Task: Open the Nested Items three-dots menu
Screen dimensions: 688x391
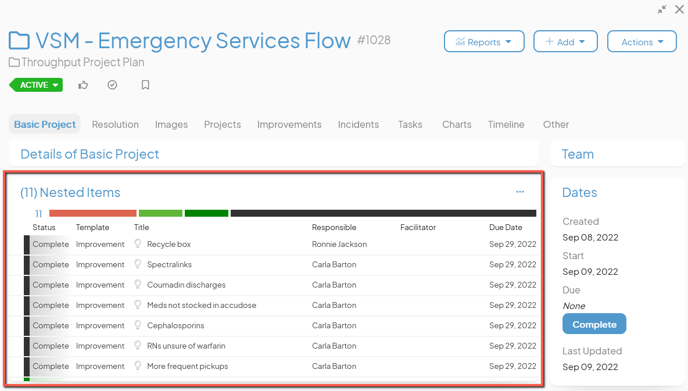Action: 520,192
